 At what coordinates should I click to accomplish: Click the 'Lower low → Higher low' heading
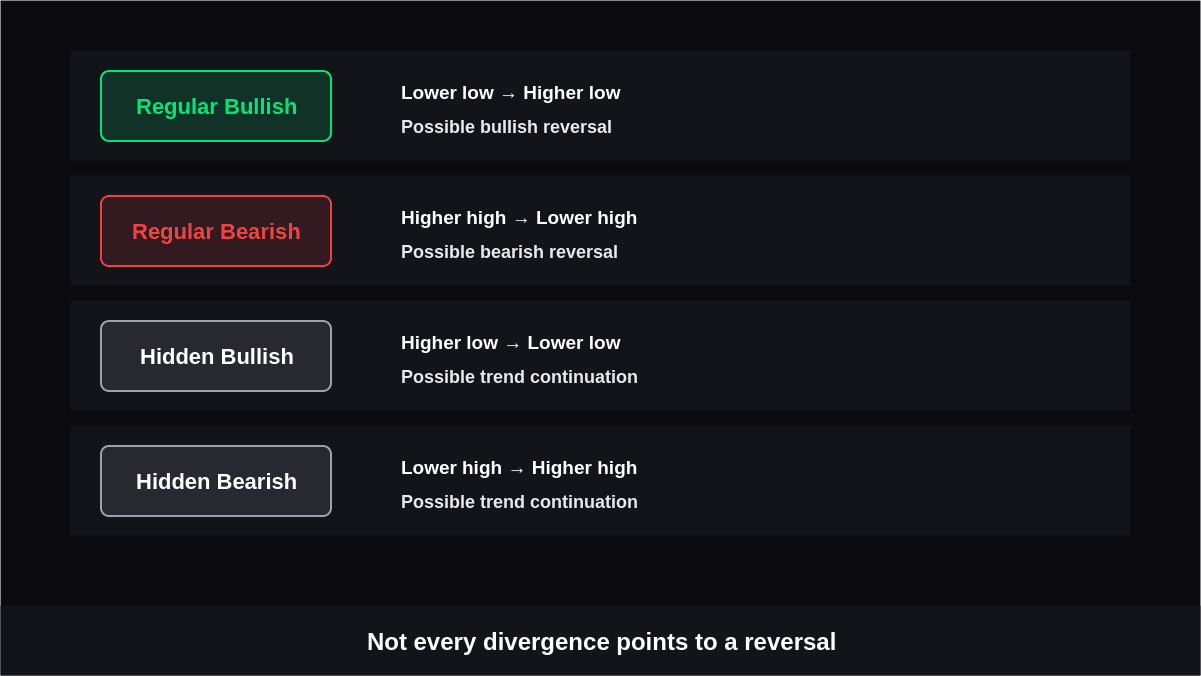[x=510, y=93]
